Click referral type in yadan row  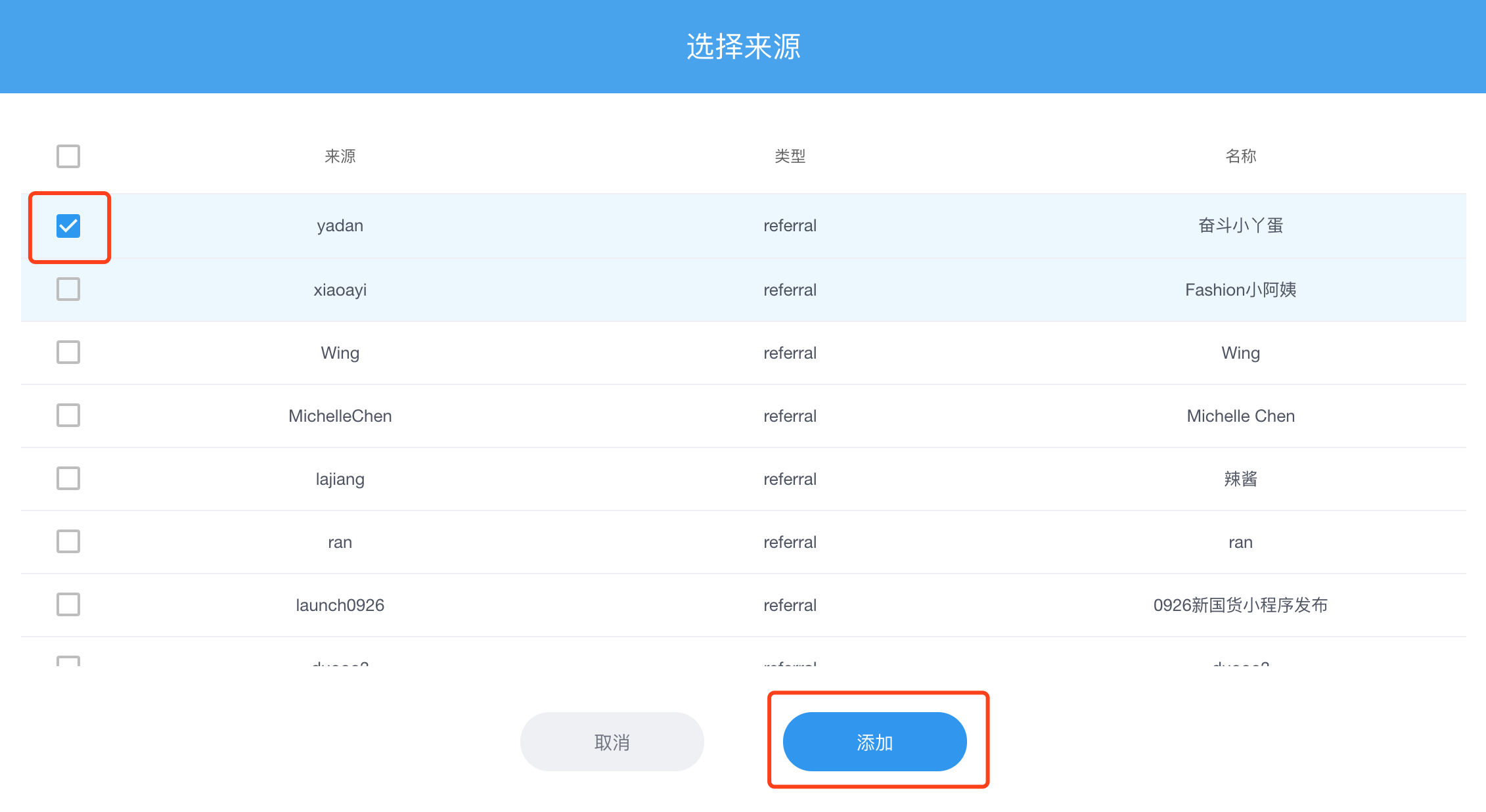[790, 226]
